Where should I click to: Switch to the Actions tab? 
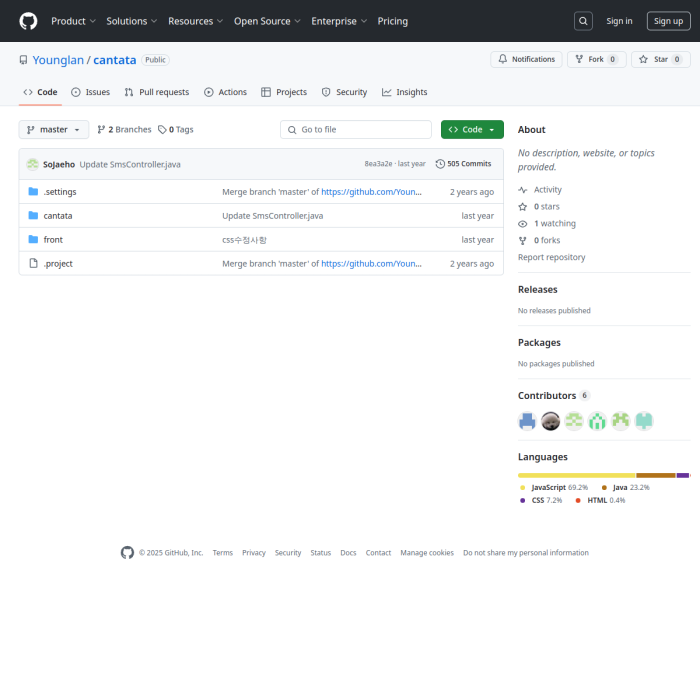pos(225,92)
